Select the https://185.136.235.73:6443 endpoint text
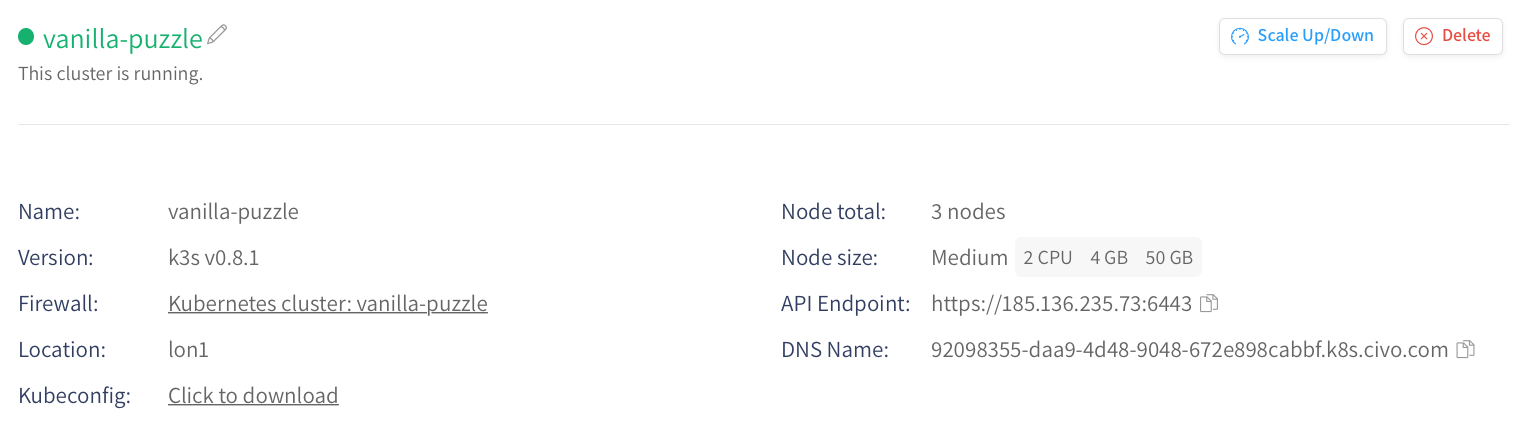This screenshot has height=447, width=1520. point(1061,303)
